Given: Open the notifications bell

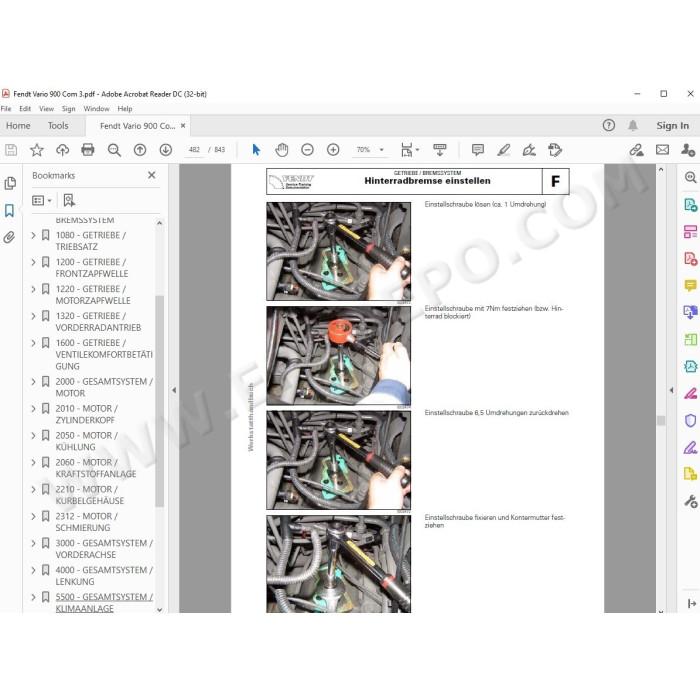Looking at the screenshot, I should coord(633,125).
